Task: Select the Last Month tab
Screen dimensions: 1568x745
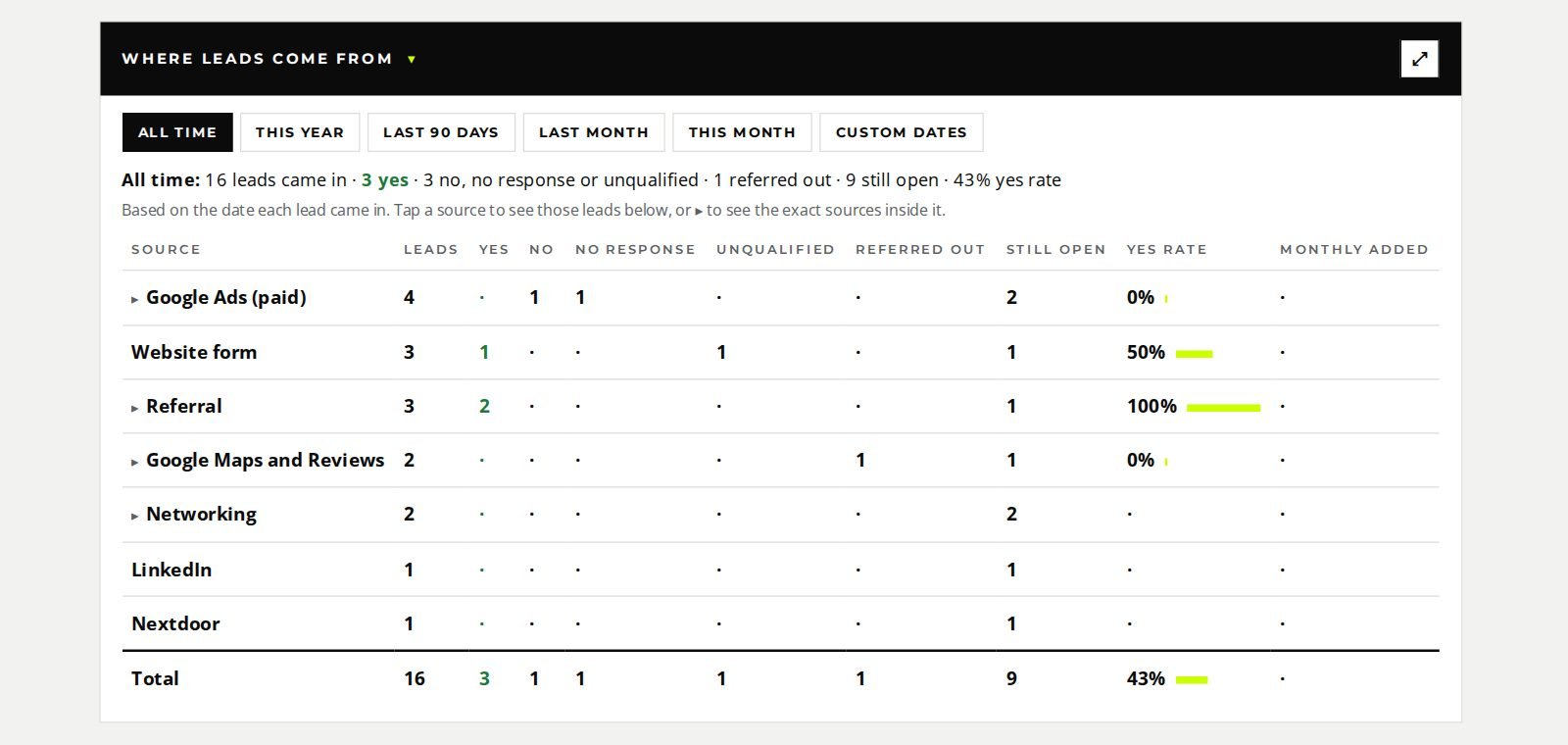Action: (x=594, y=132)
